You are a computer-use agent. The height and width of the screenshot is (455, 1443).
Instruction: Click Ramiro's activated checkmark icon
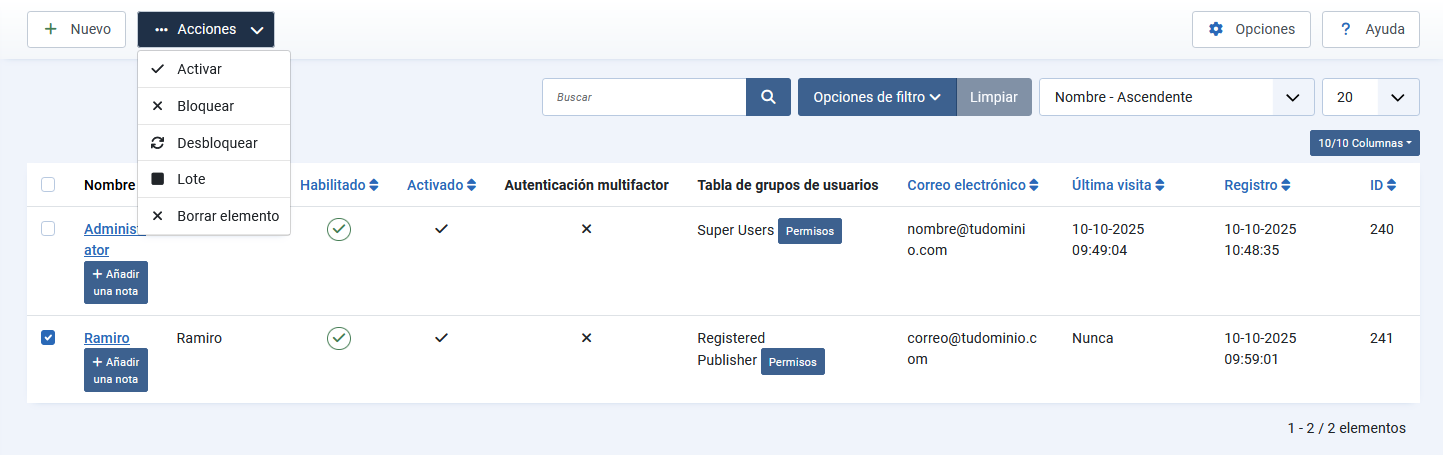pyautogui.click(x=441, y=338)
